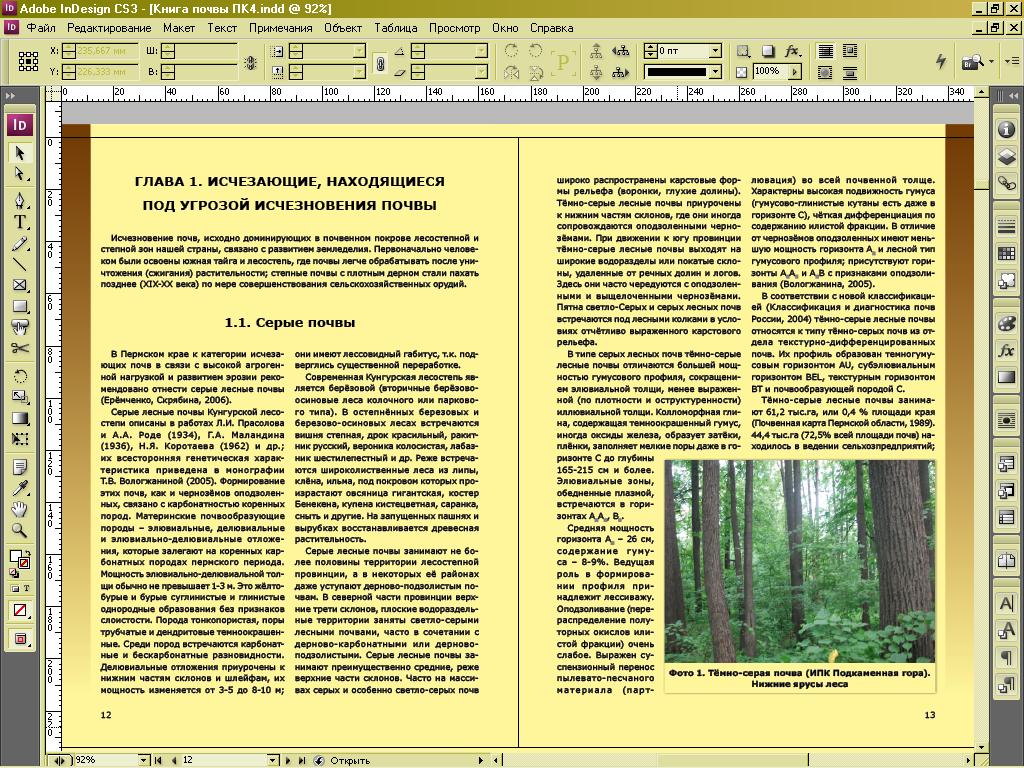Click the Открыть status menu arrow
The image size is (1024, 768).
pos(481,760)
